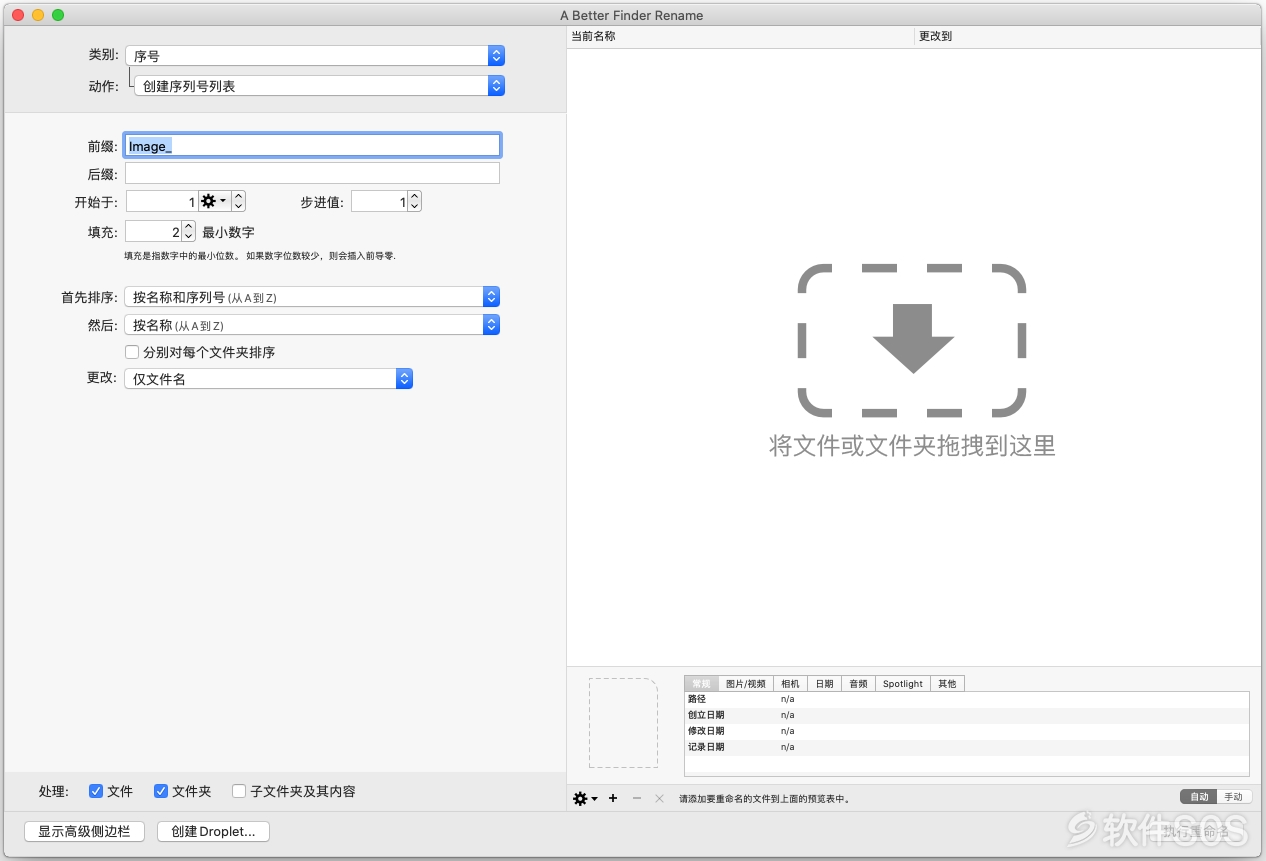The height and width of the screenshot is (861, 1266).
Task: Click the 开始于 number field
Action: (162, 202)
